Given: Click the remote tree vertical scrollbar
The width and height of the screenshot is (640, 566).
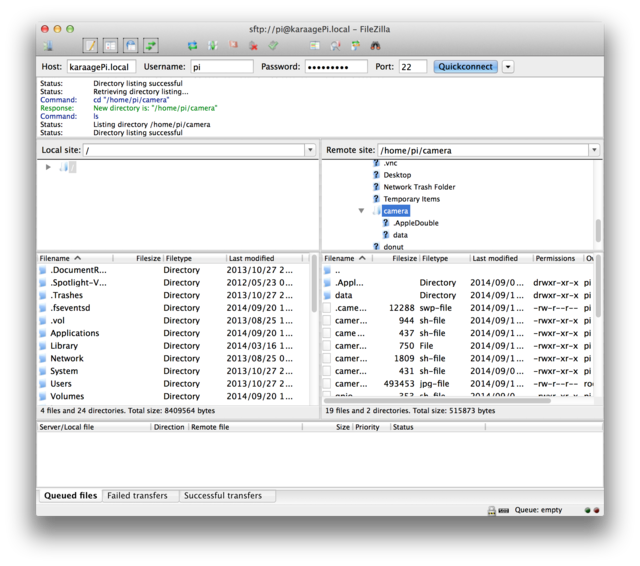Looking at the screenshot, I should pyautogui.click(x=598, y=230).
